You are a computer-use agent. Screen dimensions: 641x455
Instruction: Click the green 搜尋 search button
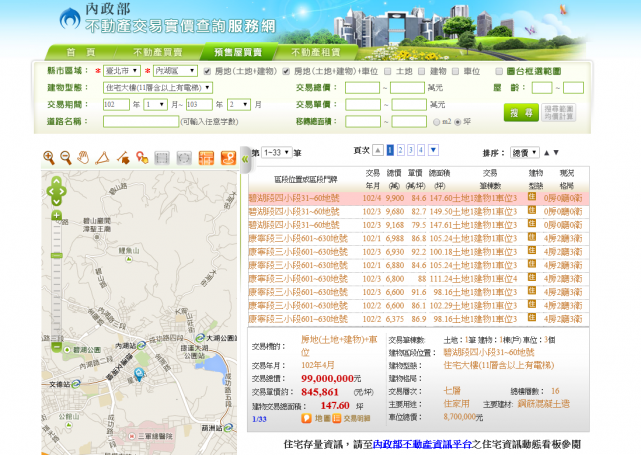(520, 113)
